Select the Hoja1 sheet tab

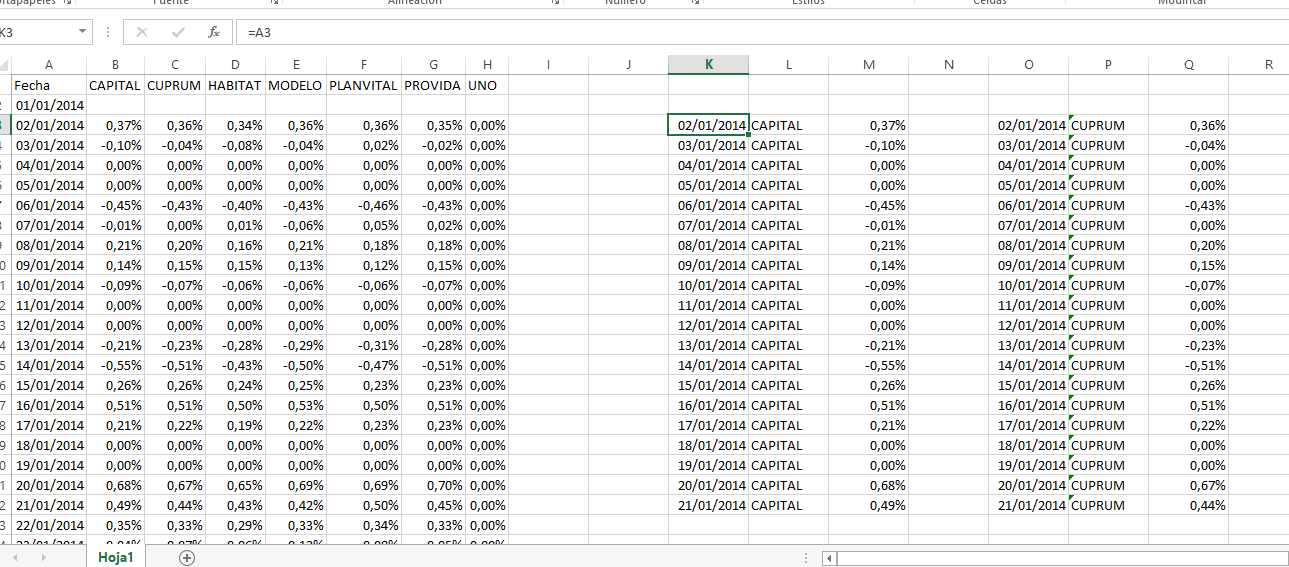pos(116,557)
